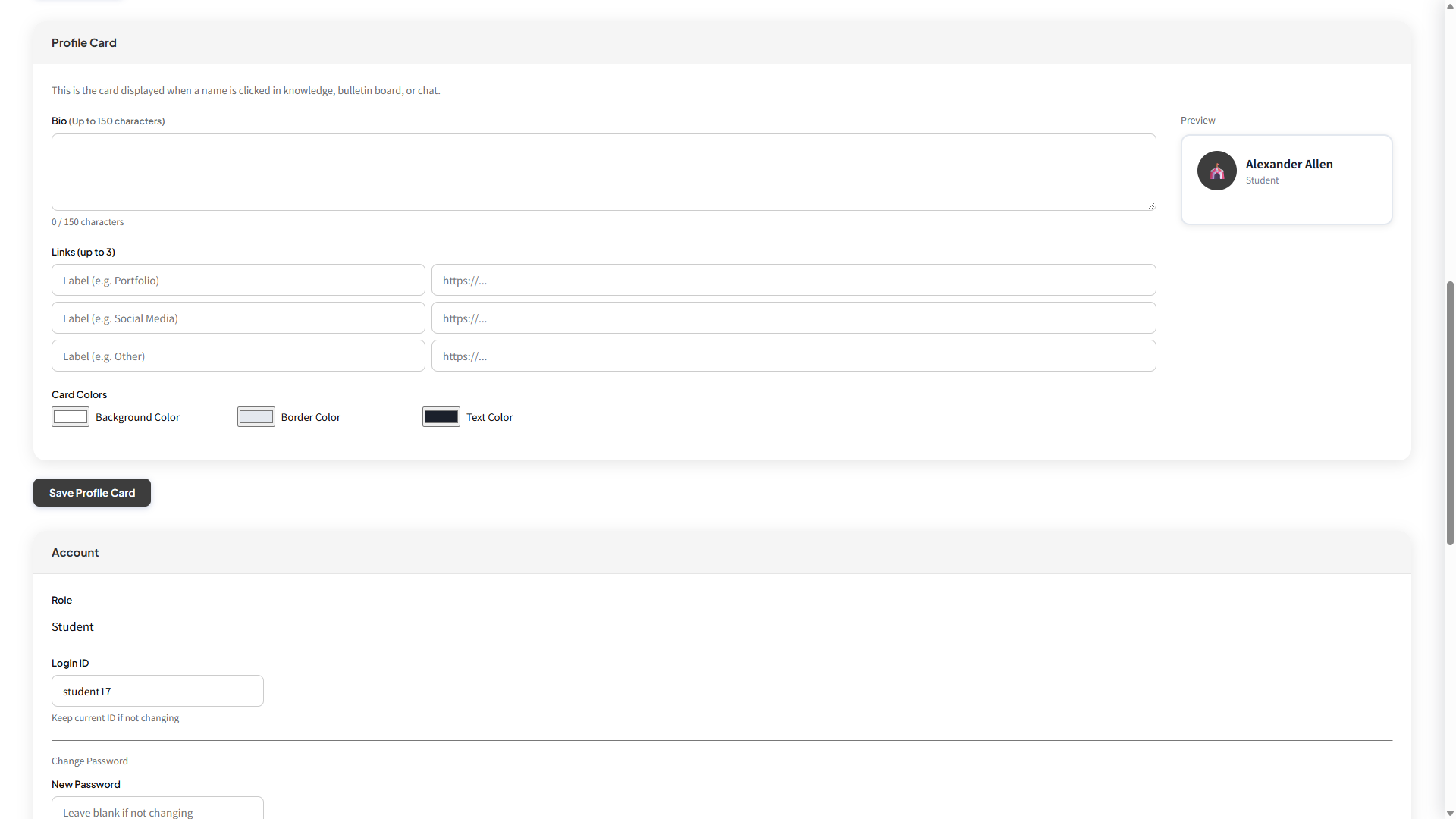Click the New Password field
The height and width of the screenshot is (819, 1456).
click(x=158, y=808)
